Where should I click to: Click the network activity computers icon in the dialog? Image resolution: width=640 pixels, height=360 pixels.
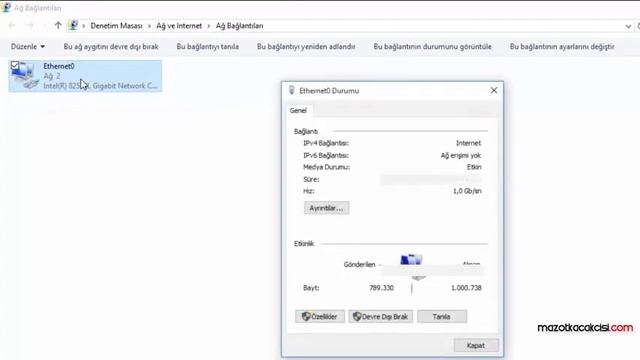tap(411, 260)
